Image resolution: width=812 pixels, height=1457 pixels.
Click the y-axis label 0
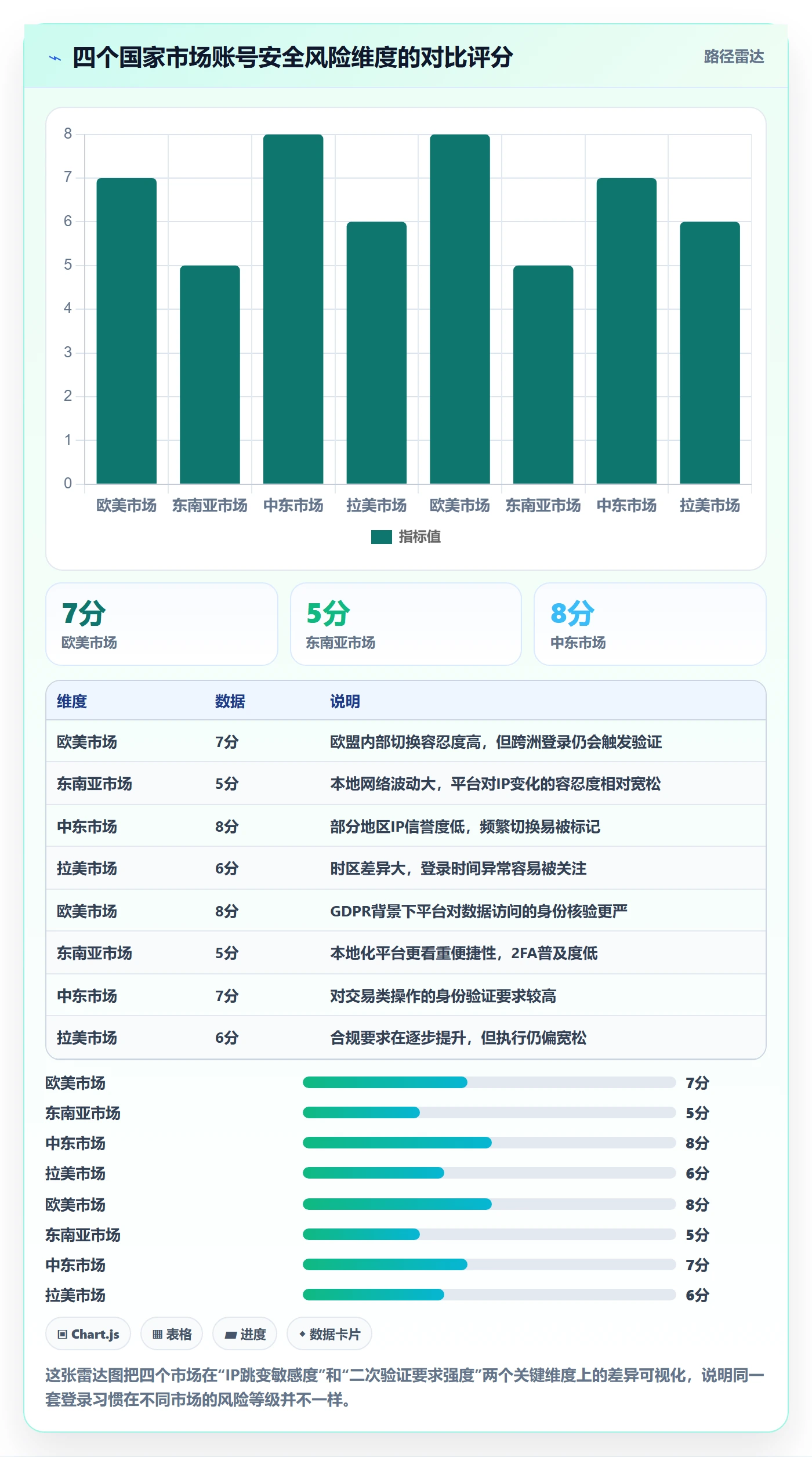click(x=68, y=483)
